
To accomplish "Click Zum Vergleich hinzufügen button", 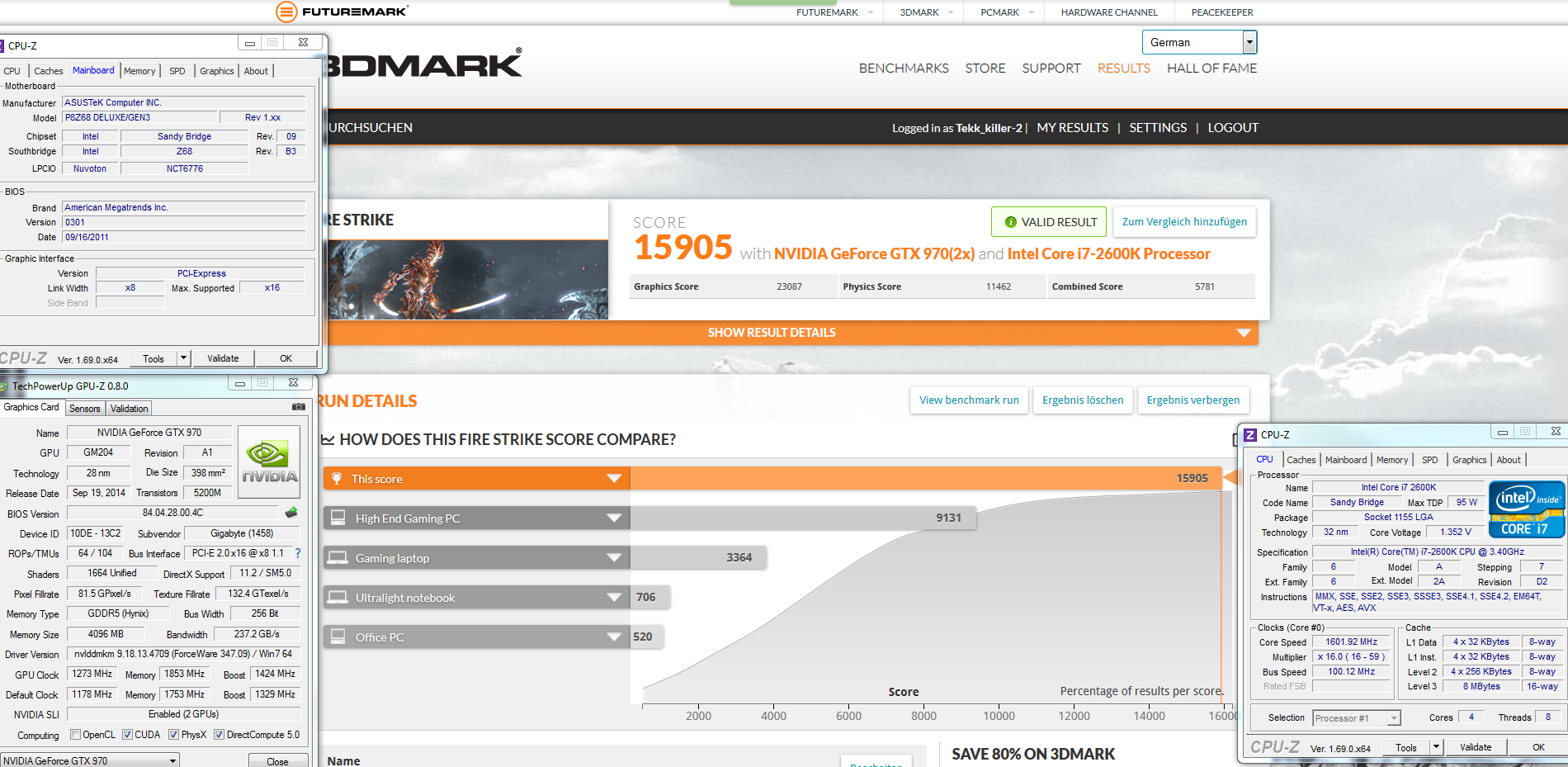I will tap(1184, 221).
